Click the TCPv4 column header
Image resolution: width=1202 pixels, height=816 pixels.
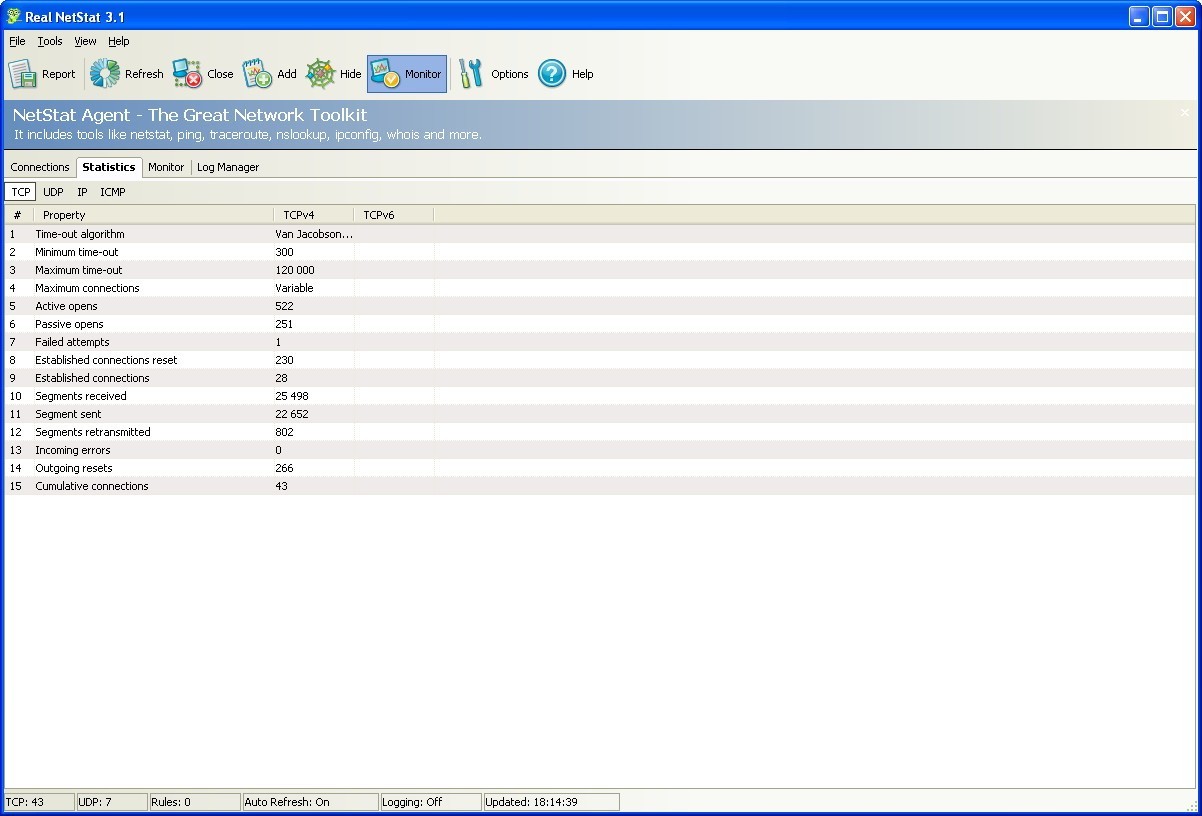coord(314,215)
